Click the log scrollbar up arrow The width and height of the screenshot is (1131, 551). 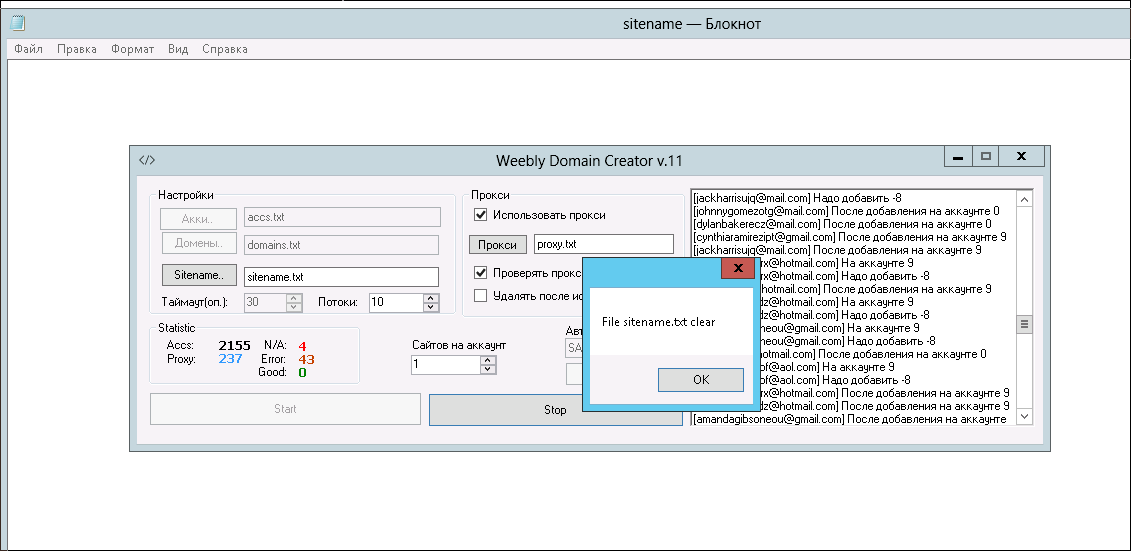pyautogui.click(x=1025, y=198)
